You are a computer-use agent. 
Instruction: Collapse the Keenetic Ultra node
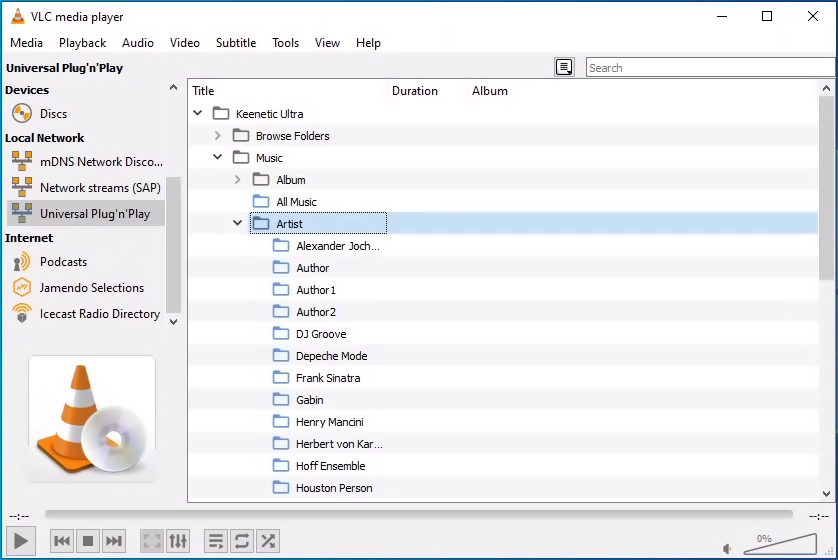[x=198, y=113]
